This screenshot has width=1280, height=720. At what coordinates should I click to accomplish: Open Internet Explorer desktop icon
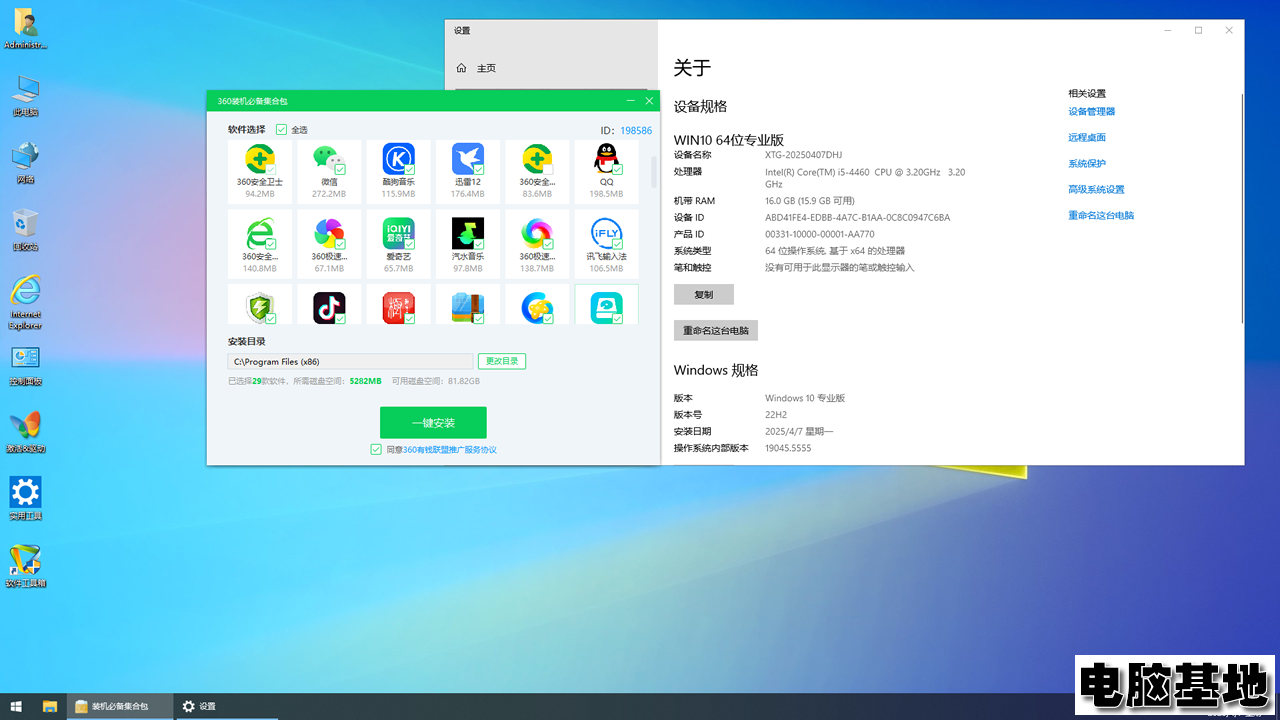pyautogui.click(x=25, y=302)
